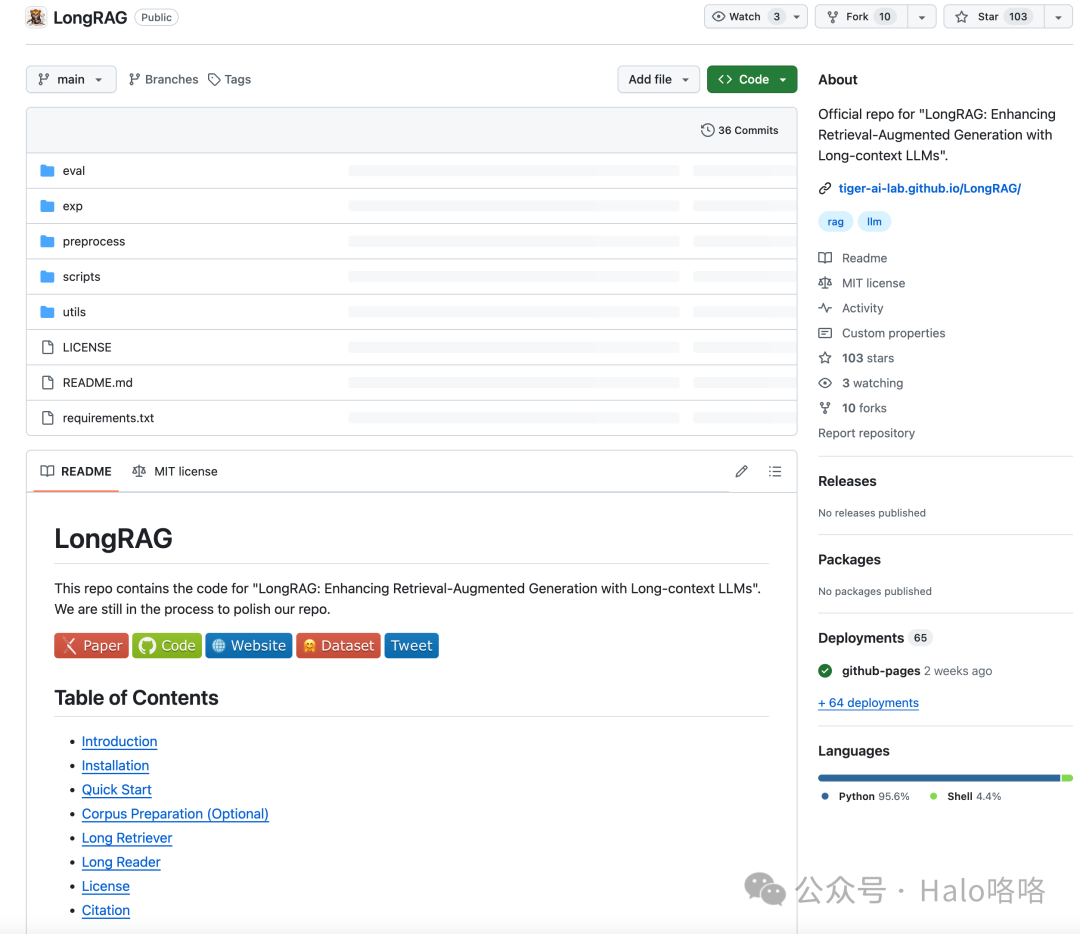Open the Star lists dropdown arrow

pyautogui.click(x=1058, y=17)
